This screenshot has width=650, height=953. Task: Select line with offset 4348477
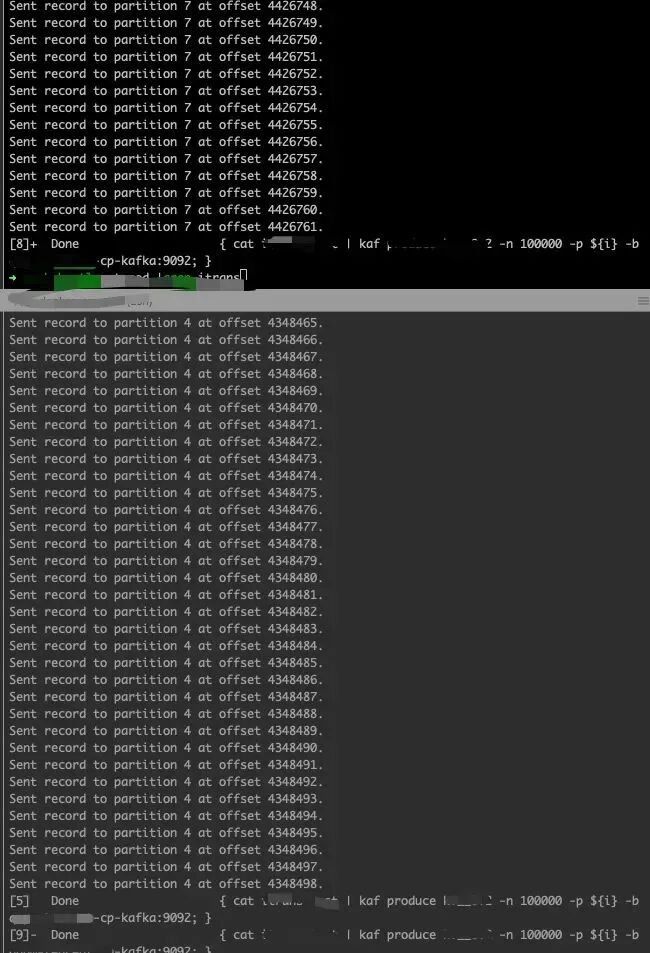tap(166, 528)
